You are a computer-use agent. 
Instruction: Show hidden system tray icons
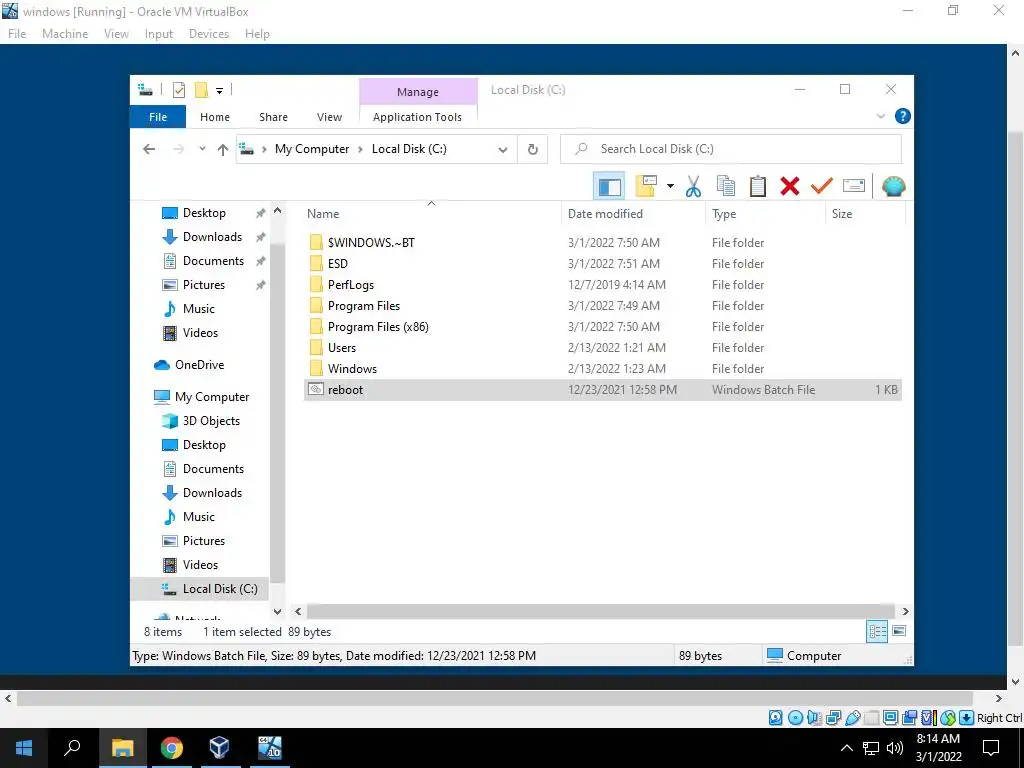(846, 748)
